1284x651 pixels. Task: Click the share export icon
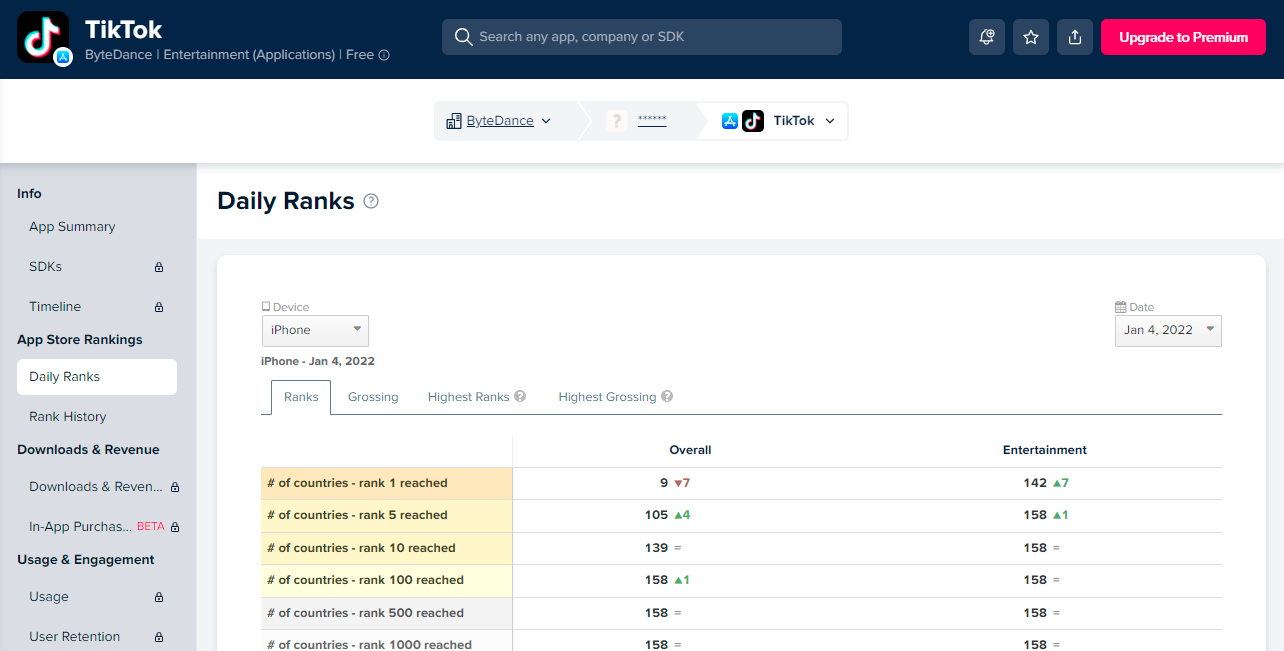pyautogui.click(x=1075, y=37)
